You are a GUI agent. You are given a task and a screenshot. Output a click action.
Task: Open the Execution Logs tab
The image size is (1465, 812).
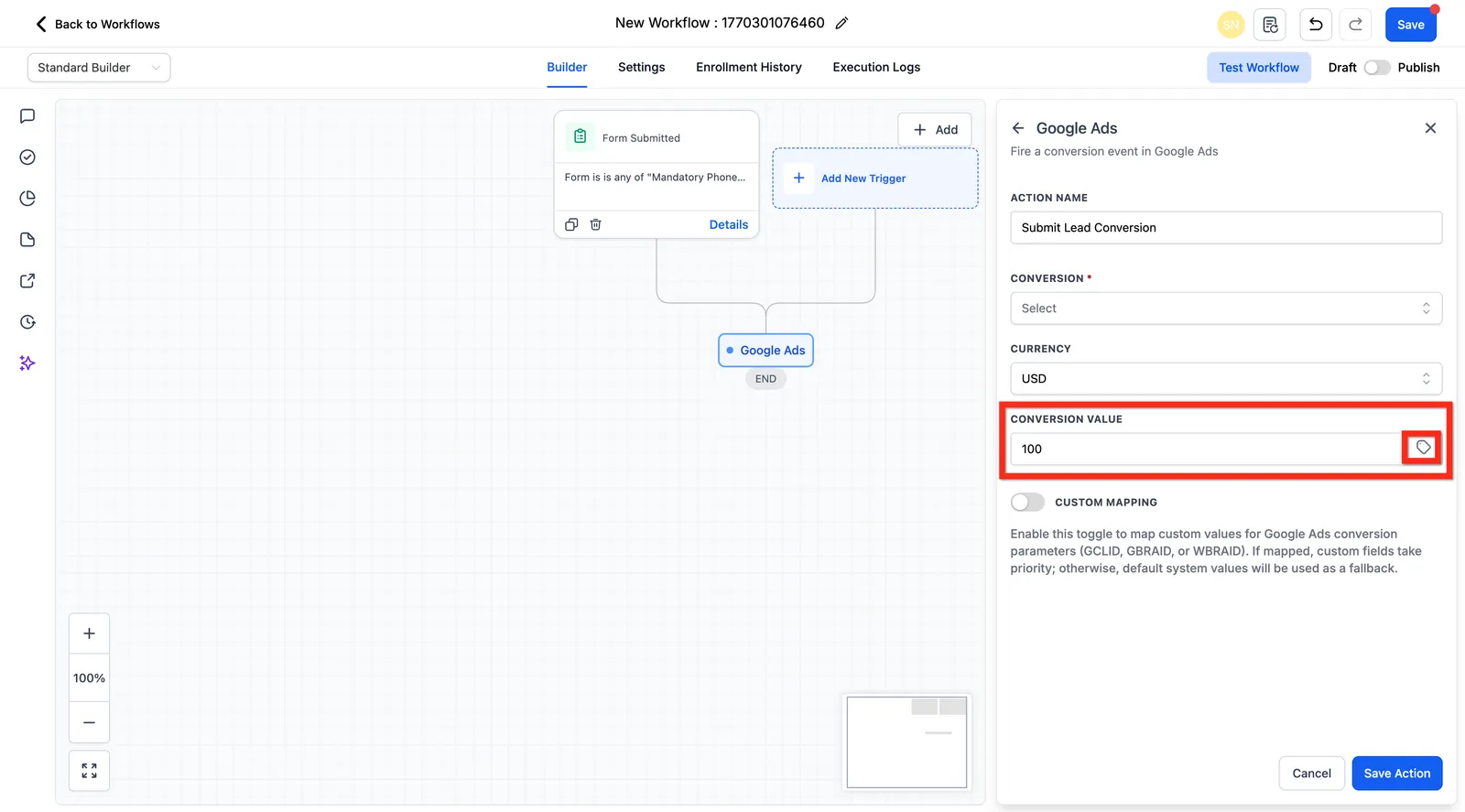[876, 67]
